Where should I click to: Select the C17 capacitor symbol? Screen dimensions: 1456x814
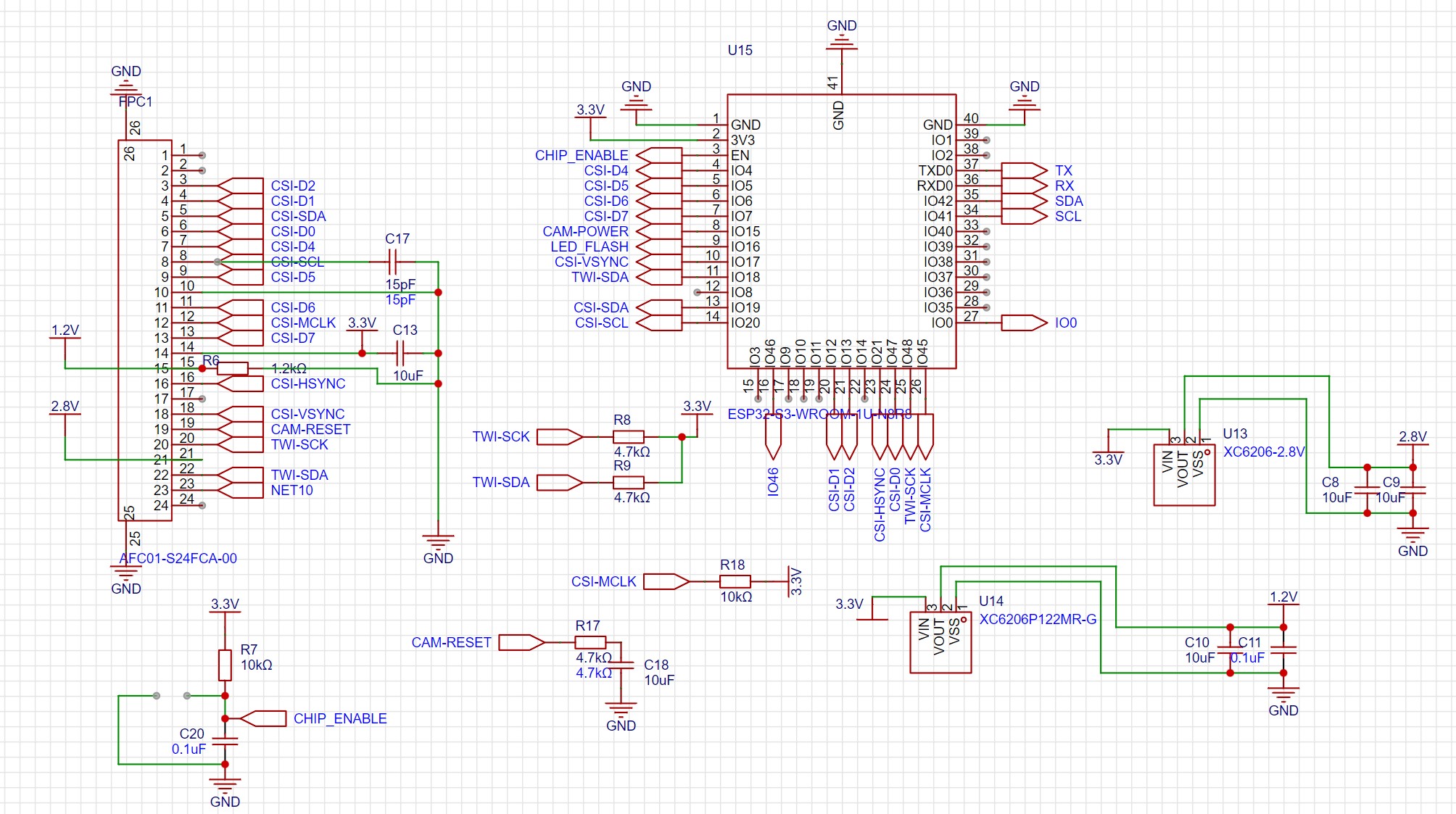392,262
